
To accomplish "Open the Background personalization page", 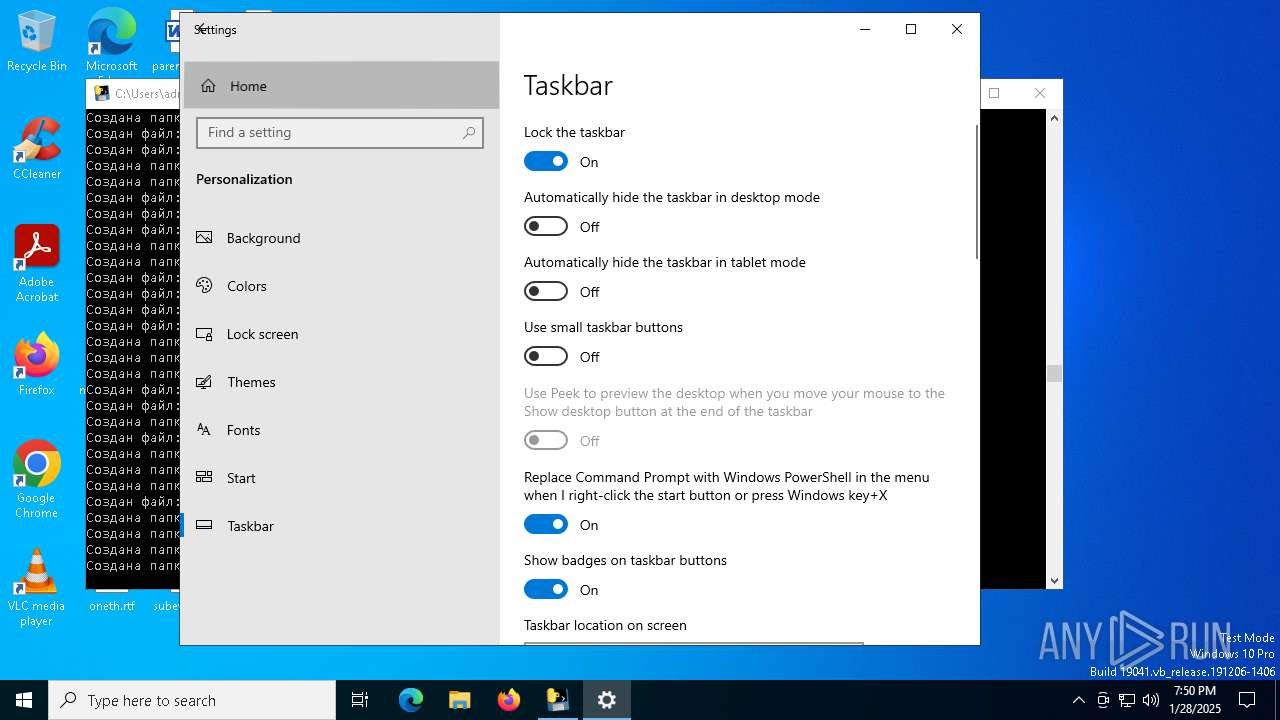I will (340, 238).
